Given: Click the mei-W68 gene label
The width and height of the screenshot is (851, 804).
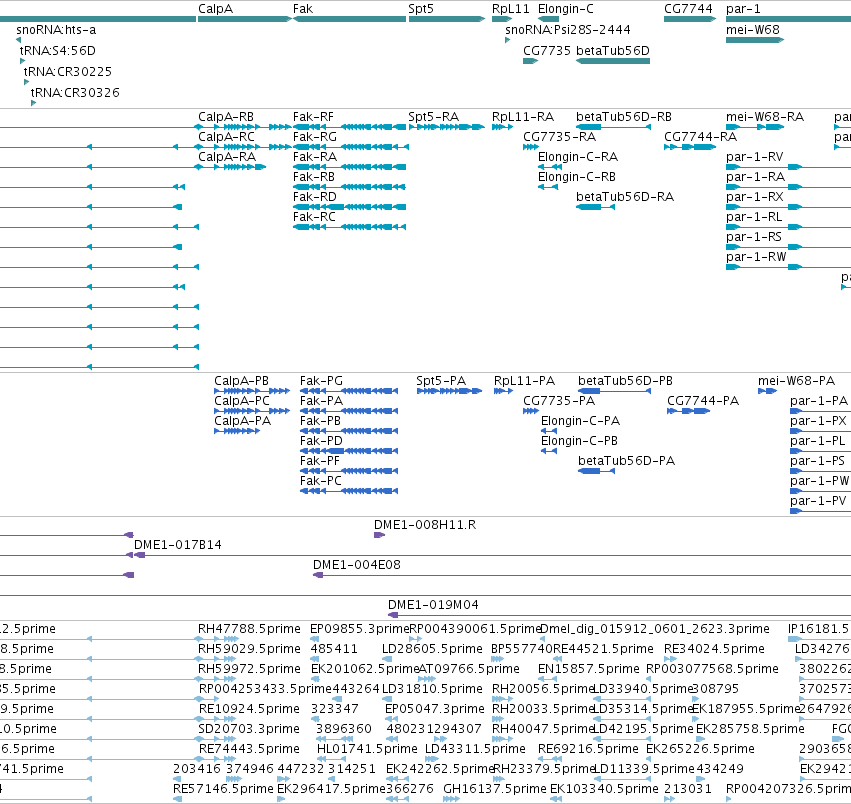Looking at the screenshot, I should (x=753, y=30).
